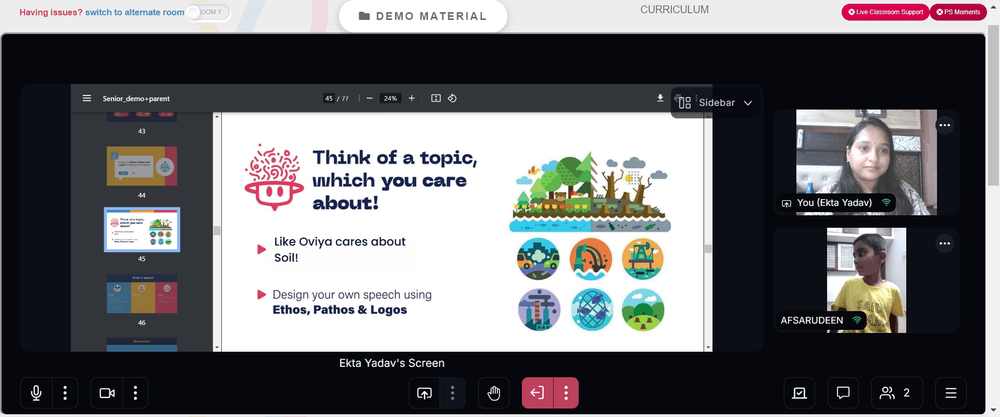Viewport: 1000px width, 417px height.
Task: Open options for AFSARUDEEN's video tile
Action: click(x=945, y=243)
